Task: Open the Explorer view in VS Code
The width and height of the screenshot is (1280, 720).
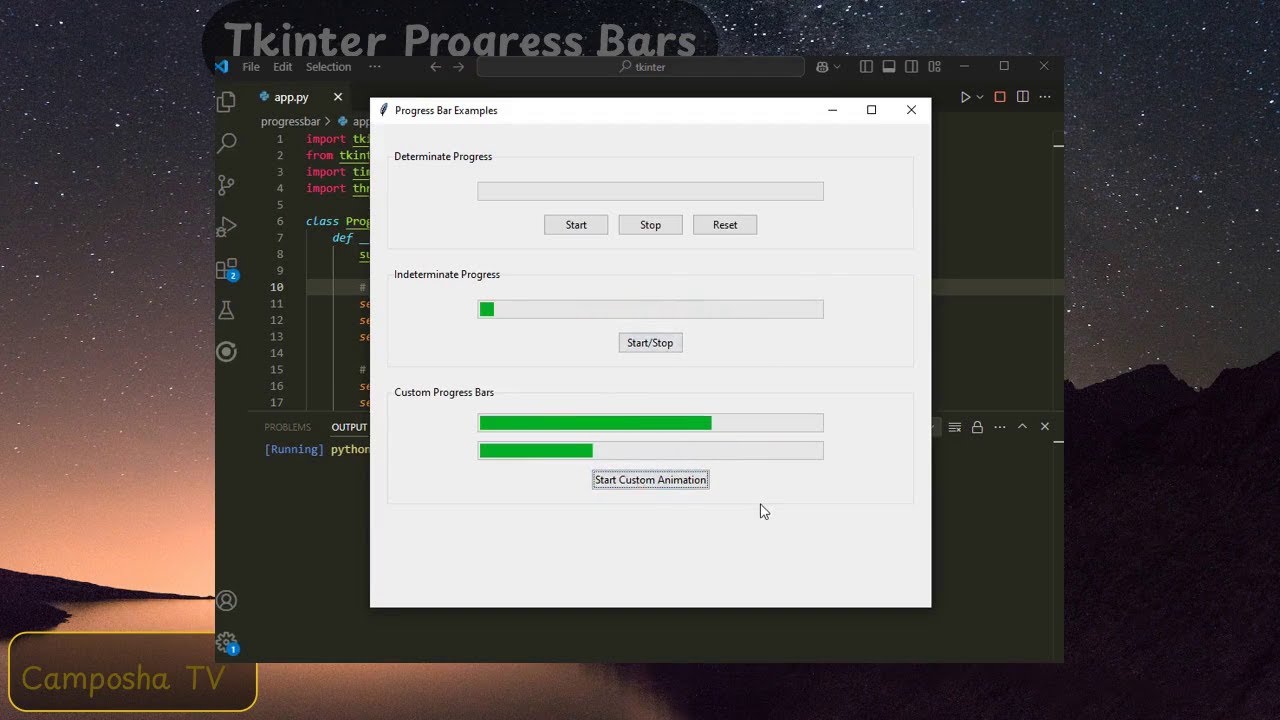Action: [x=227, y=101]
